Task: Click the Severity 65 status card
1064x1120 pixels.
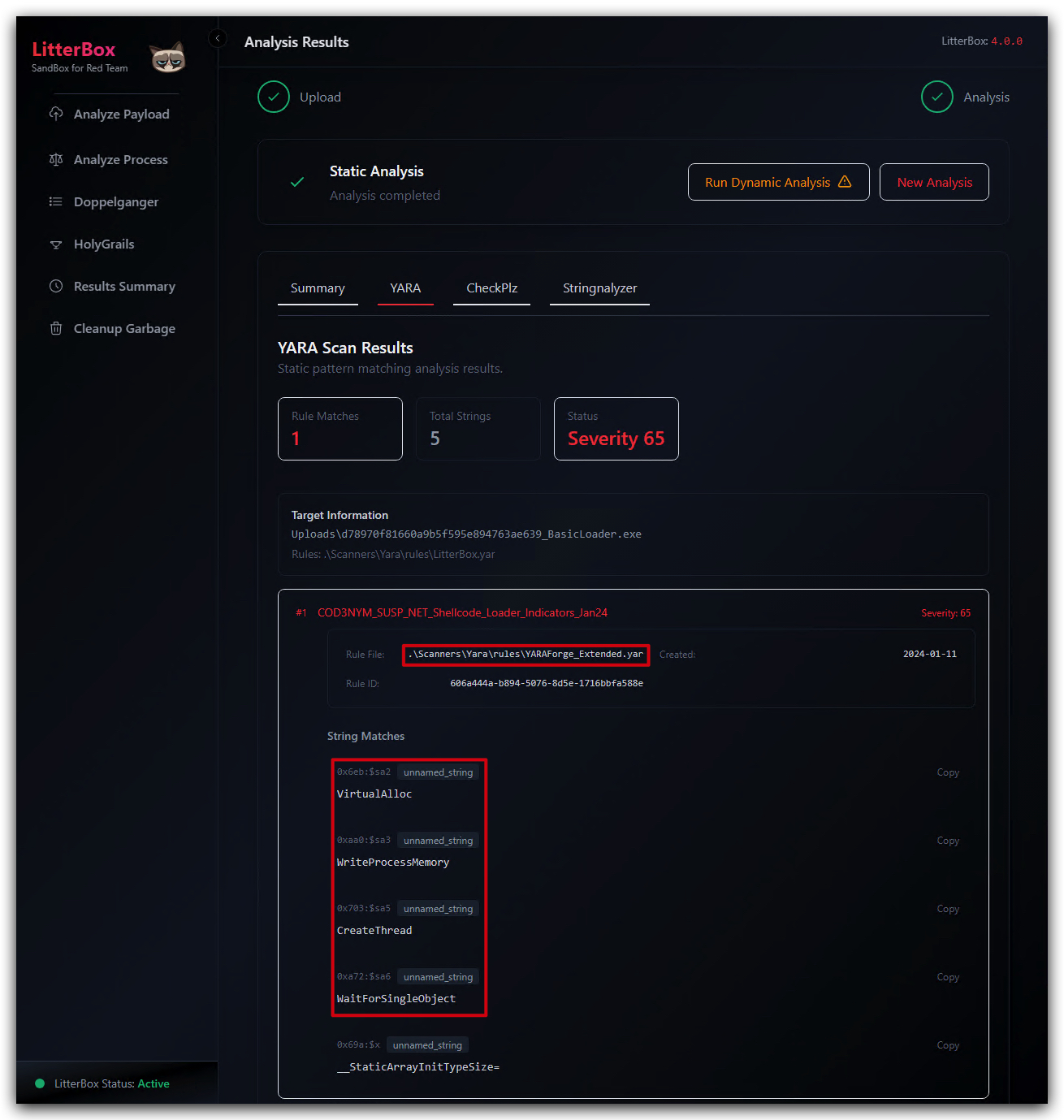Action: tap(616, 429)
